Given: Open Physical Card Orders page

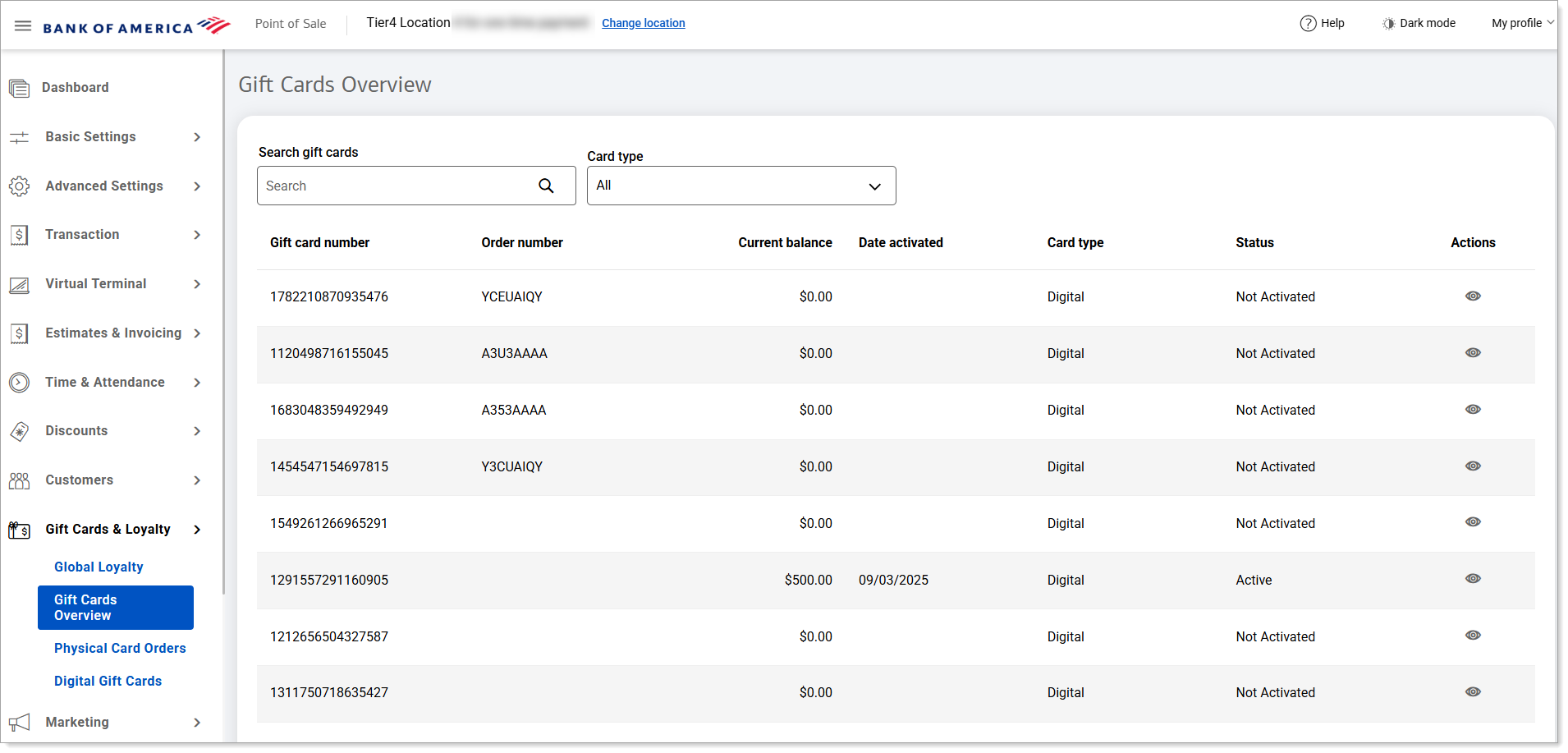Looking at the screenshot, I should 120,649.
